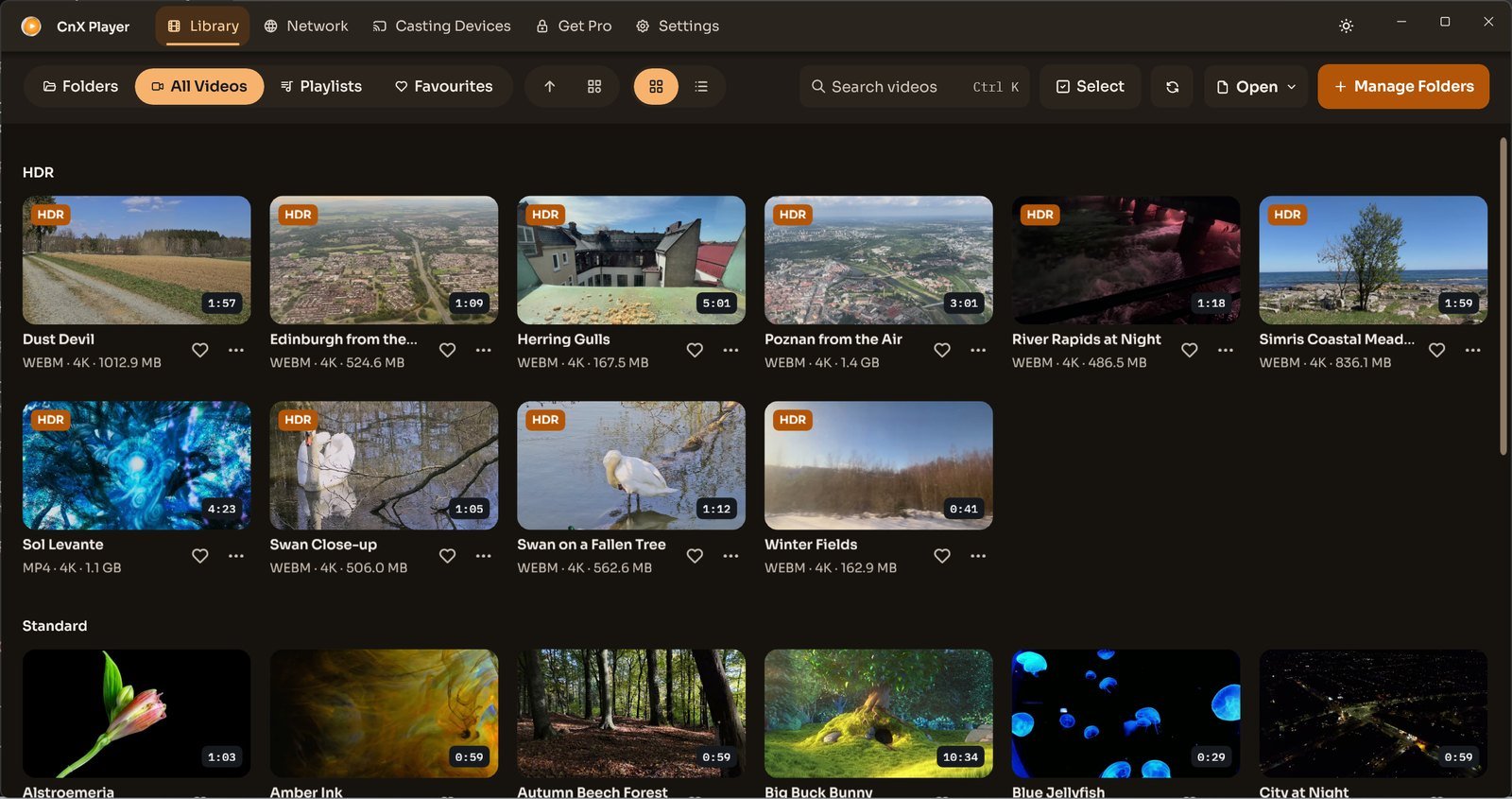Play the Blue Jellyfish thumbnail
This screenshot has width=1512, height=799.
coord(1126,713)
